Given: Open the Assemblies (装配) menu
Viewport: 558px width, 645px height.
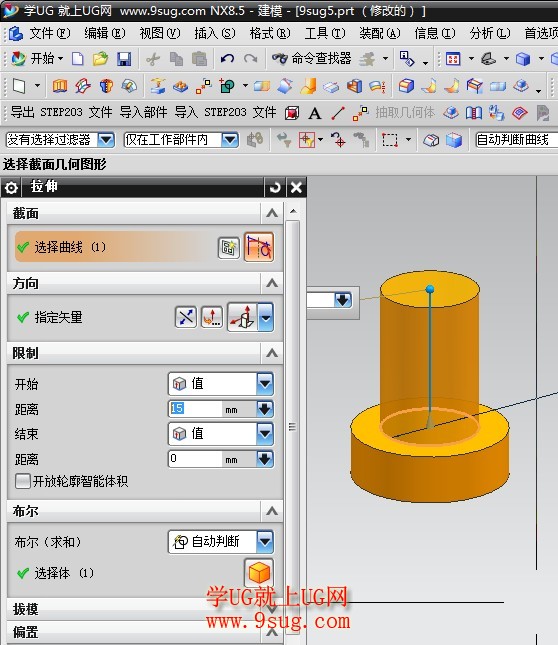Looking at the screenshot, I should 380,33.
